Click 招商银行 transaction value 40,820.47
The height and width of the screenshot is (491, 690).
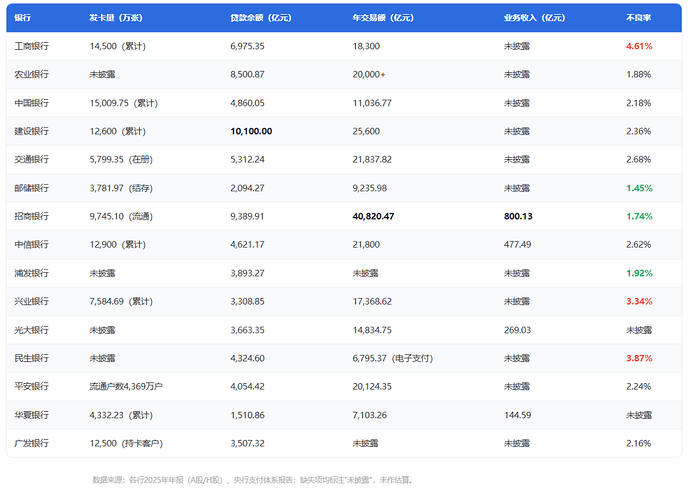click(373, 216)
